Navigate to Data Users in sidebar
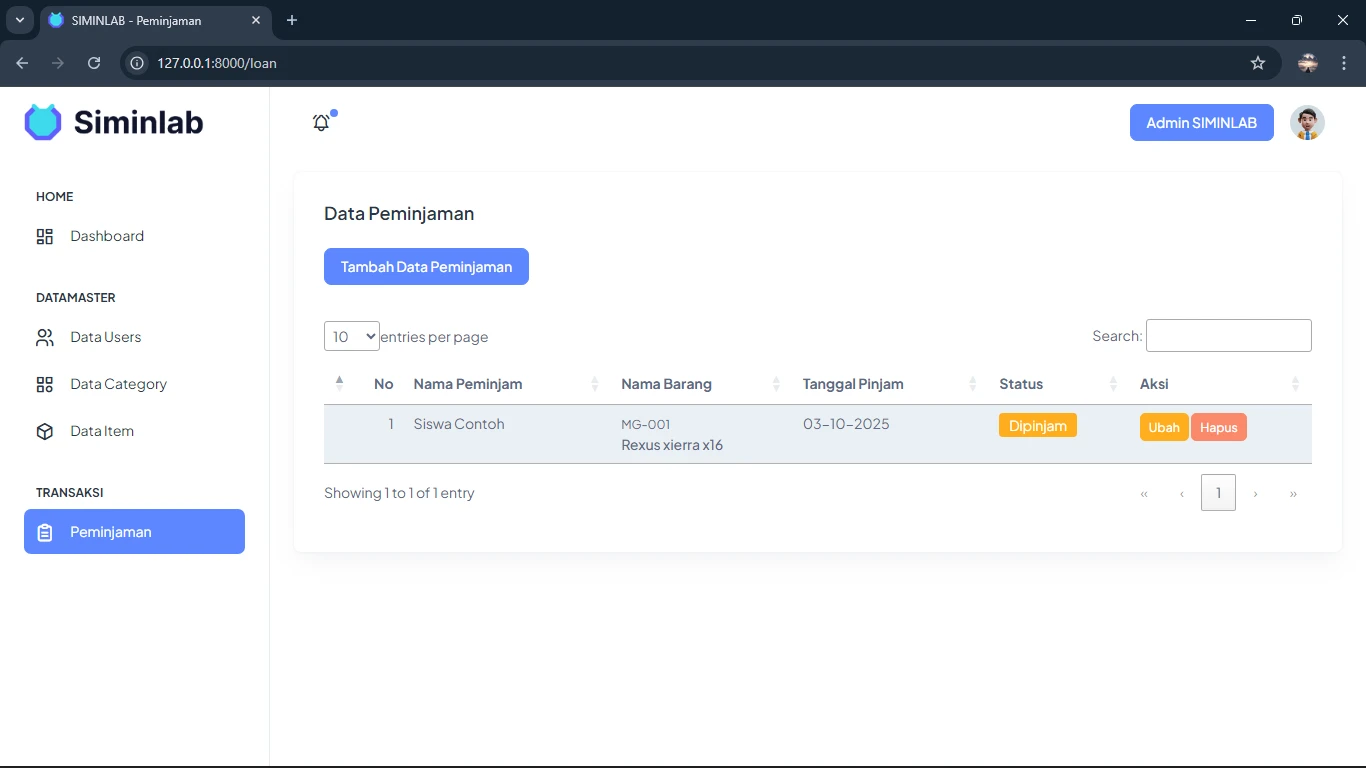The height and width of the screenshot is (768, 1366). [x=105, y=337]
